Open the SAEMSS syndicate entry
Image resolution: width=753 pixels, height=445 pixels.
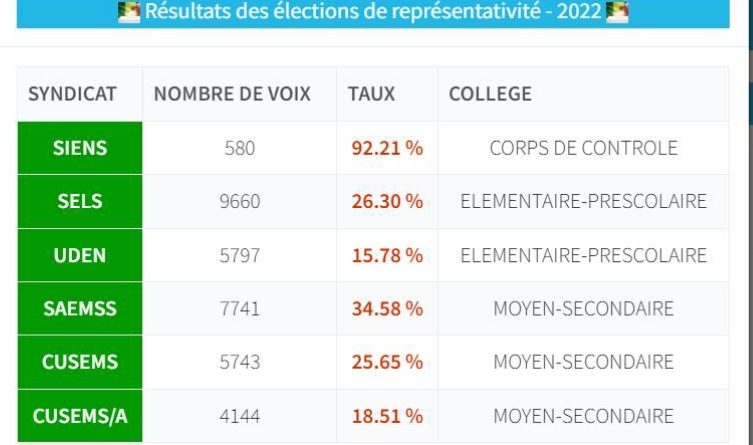(x=80, y=309)
